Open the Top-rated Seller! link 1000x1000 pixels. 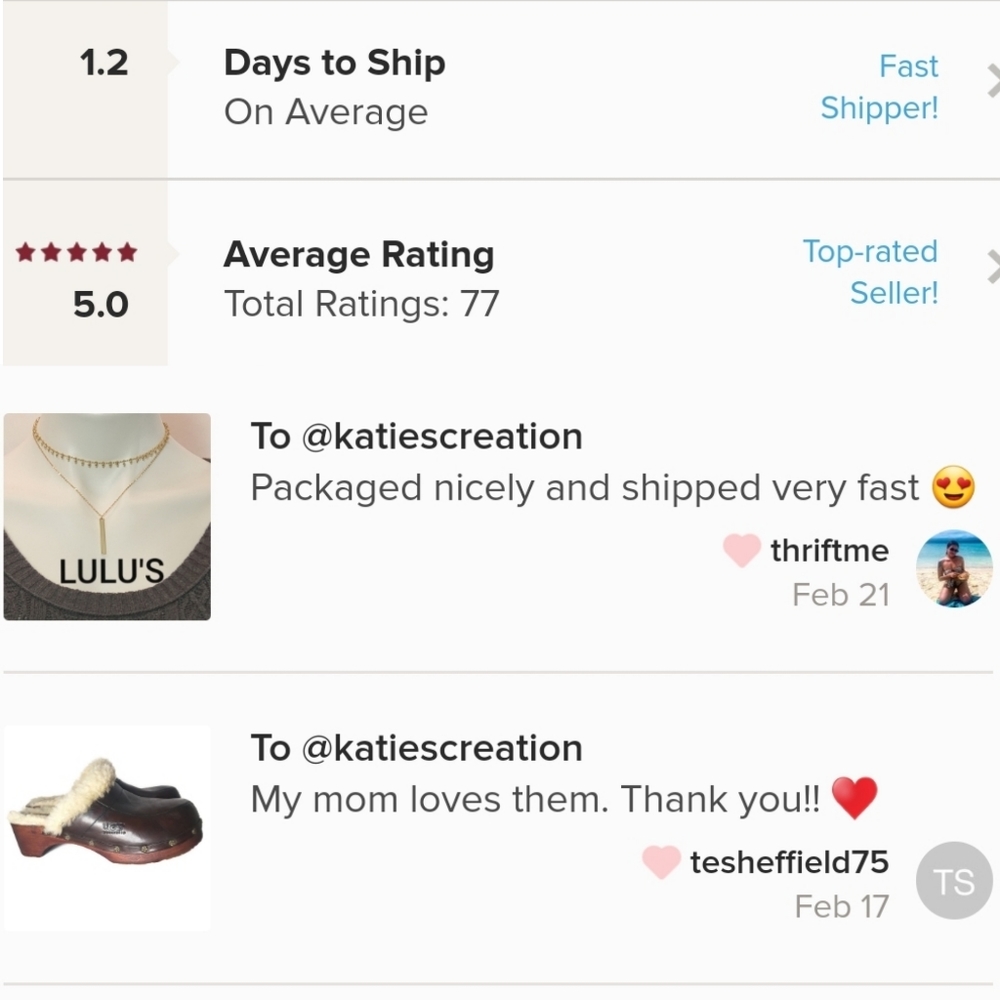point(870,271)
